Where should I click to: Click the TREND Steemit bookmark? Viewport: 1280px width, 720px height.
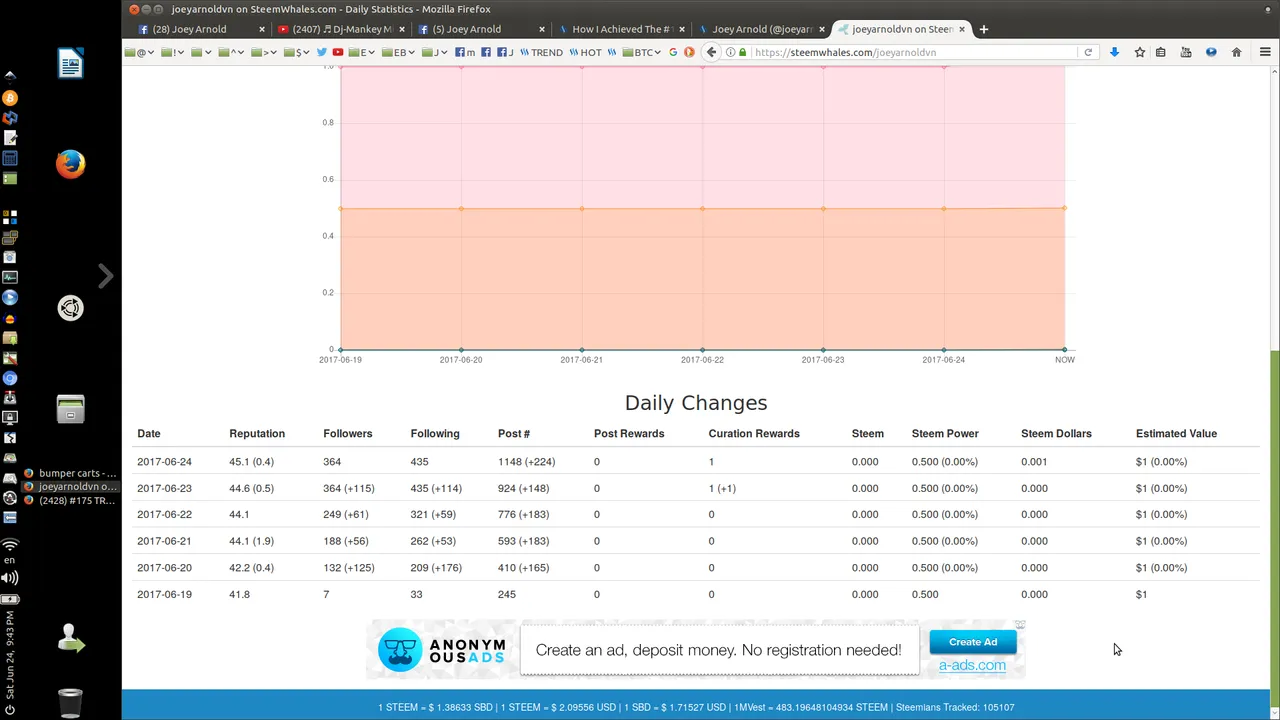click(541, 52)
